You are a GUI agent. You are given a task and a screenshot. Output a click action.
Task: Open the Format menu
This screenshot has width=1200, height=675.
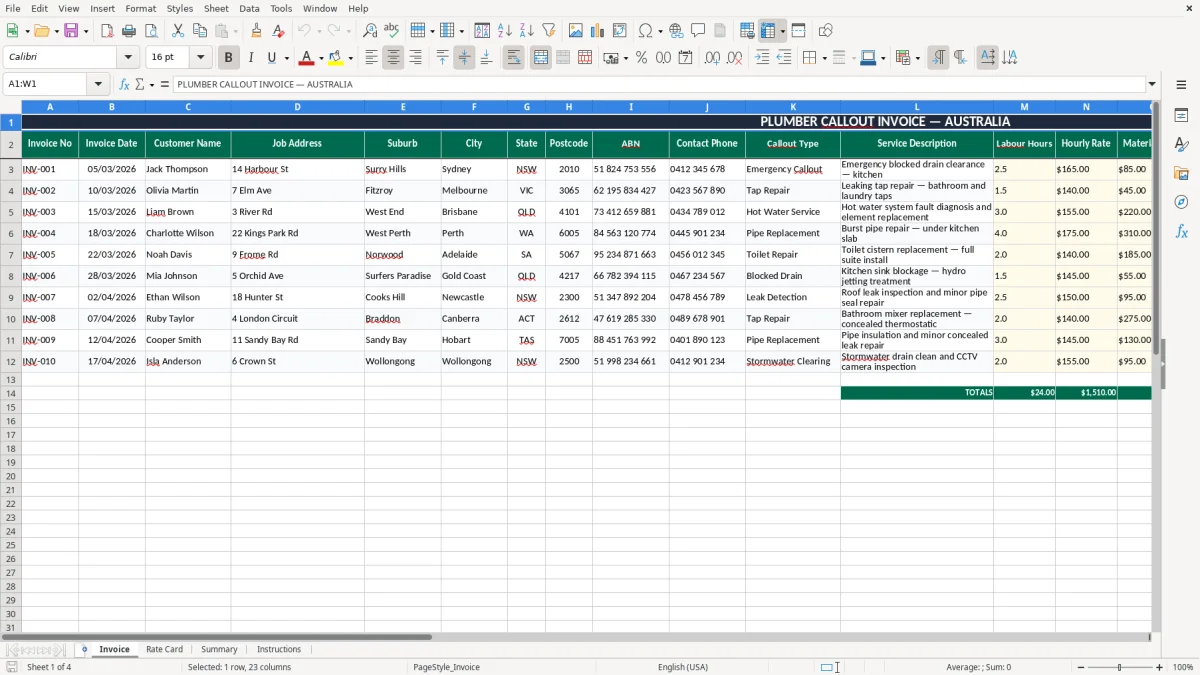click(x=141, y=8)
